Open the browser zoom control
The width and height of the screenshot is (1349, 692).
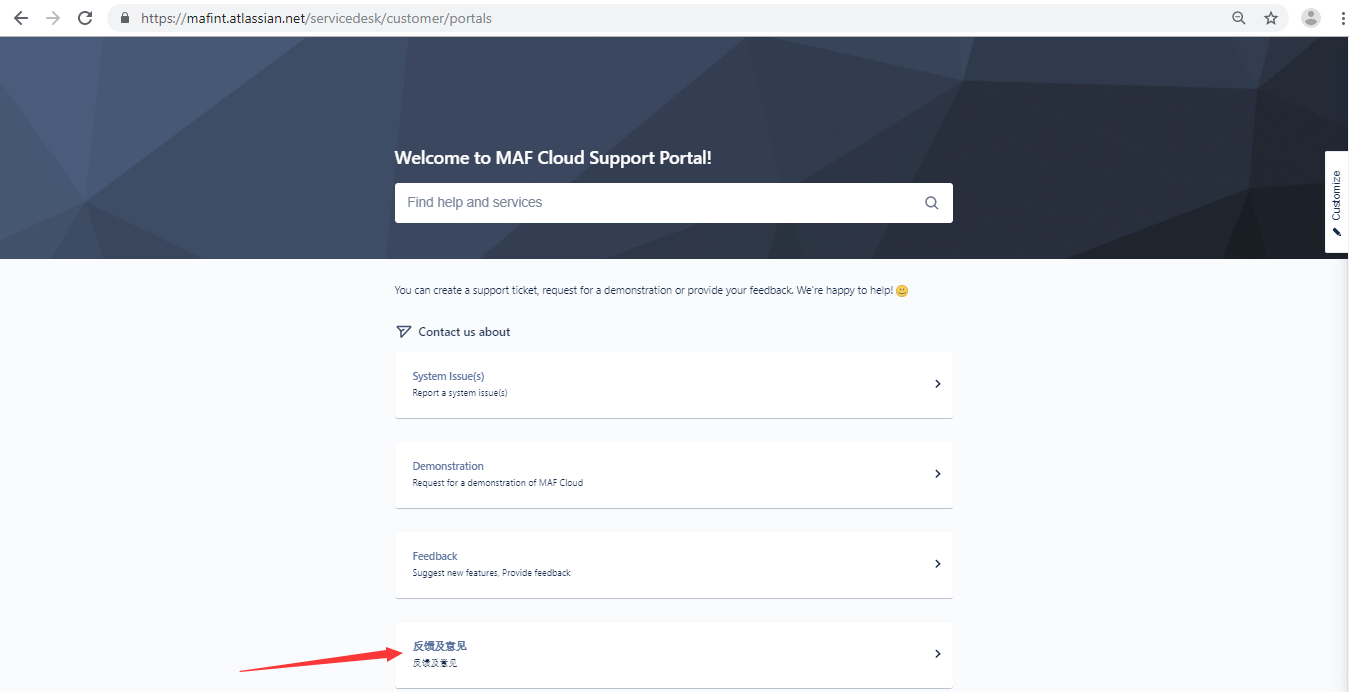1239,18
